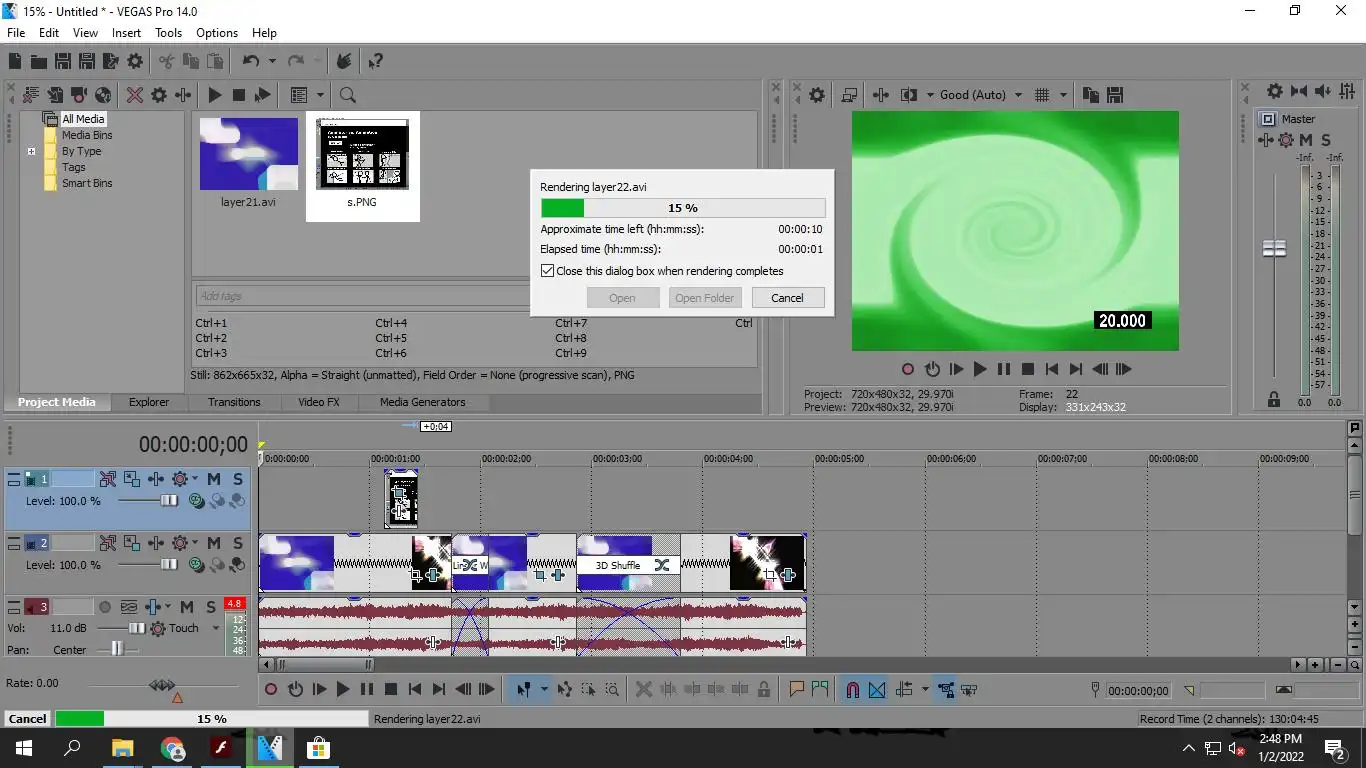Open the Video Preview properties gear
The height and width of the screenshot is (768, 1366).
tap(817, 95)
